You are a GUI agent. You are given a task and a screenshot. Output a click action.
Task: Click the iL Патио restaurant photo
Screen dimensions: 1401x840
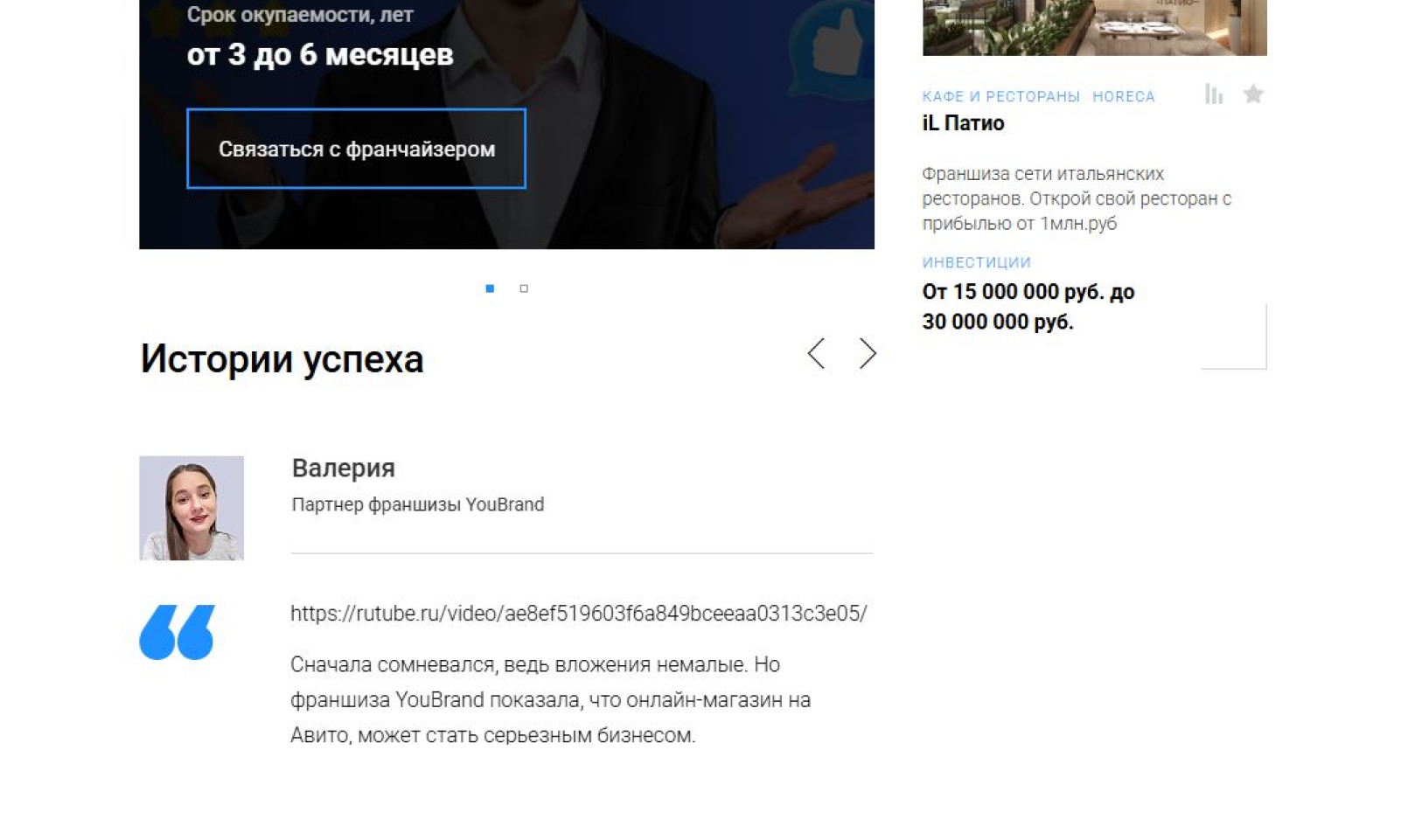[x=1094, y=27]
